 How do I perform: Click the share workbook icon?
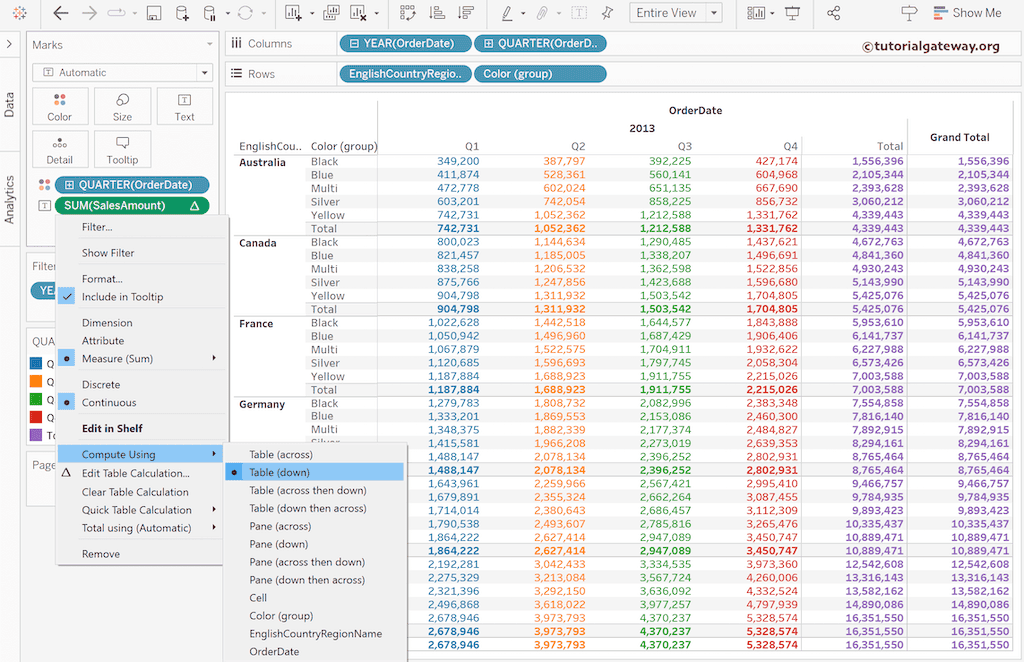tap(834, 13)
